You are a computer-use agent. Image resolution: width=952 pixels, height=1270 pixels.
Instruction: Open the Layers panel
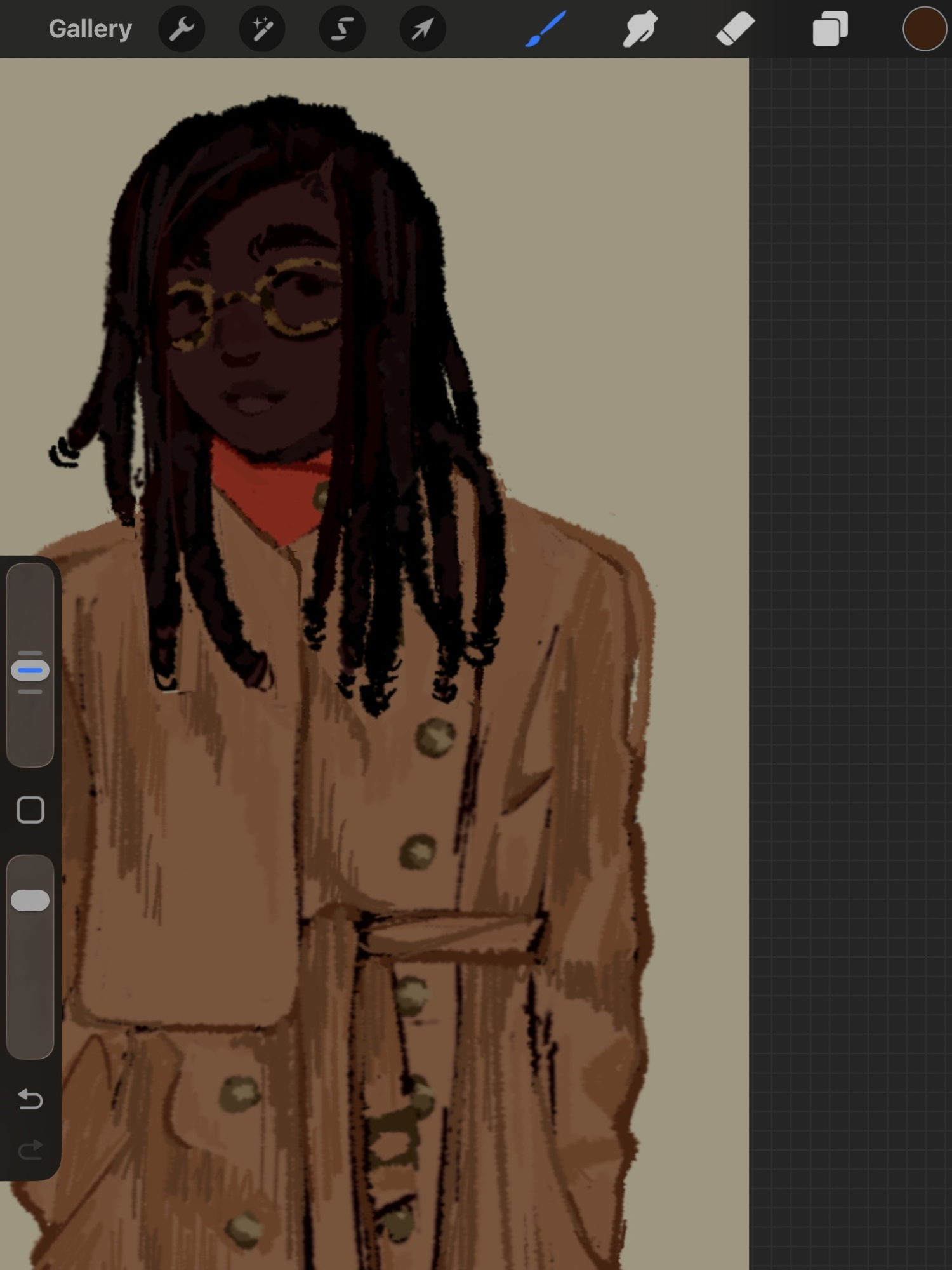click(x=830, y=29)
